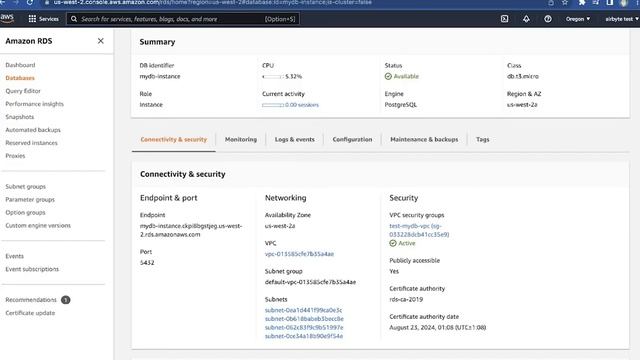Select the PostgreSQL engine value
640x360 pixels.
point(401,105)
